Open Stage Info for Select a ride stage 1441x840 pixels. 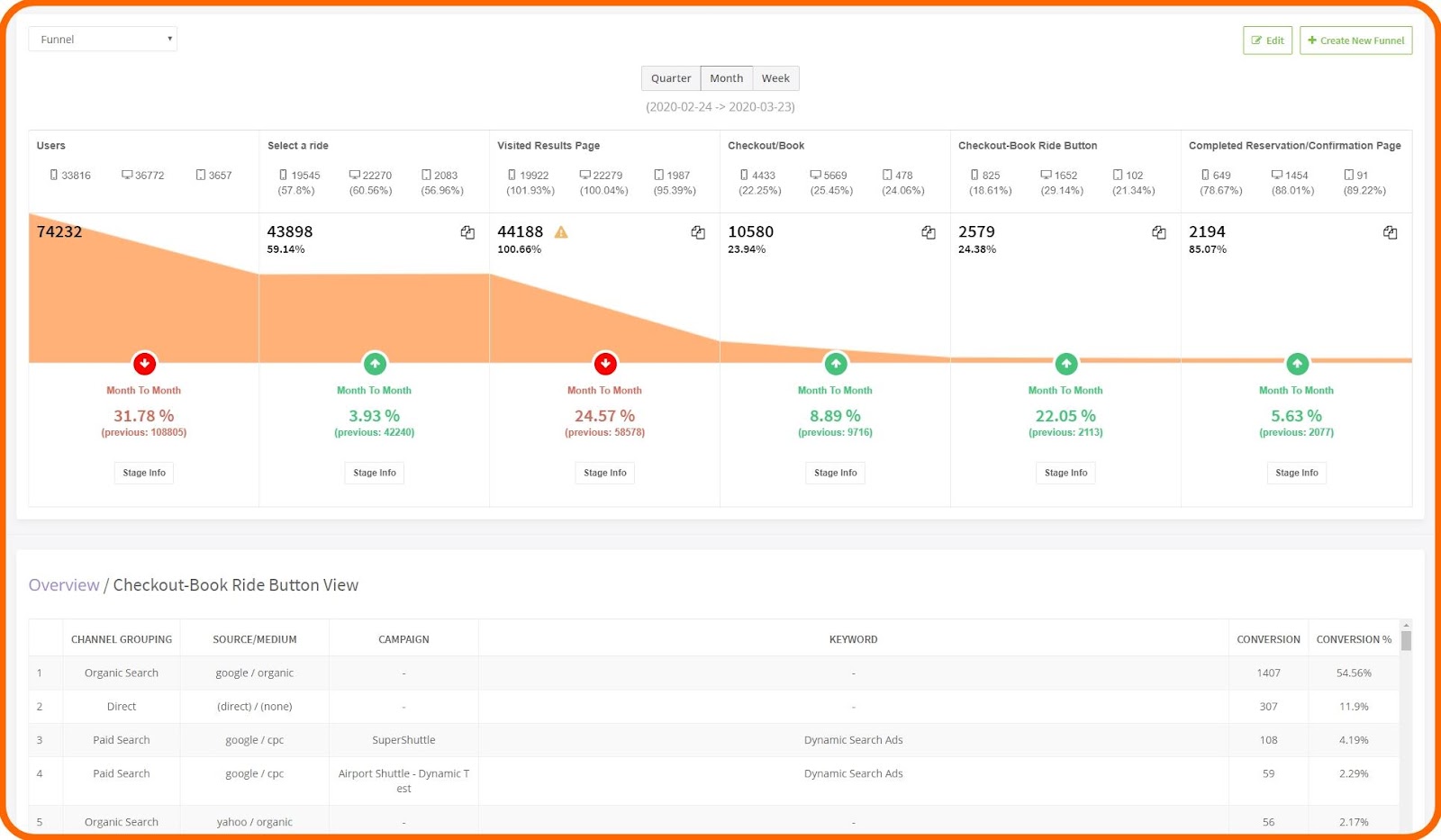375,473
